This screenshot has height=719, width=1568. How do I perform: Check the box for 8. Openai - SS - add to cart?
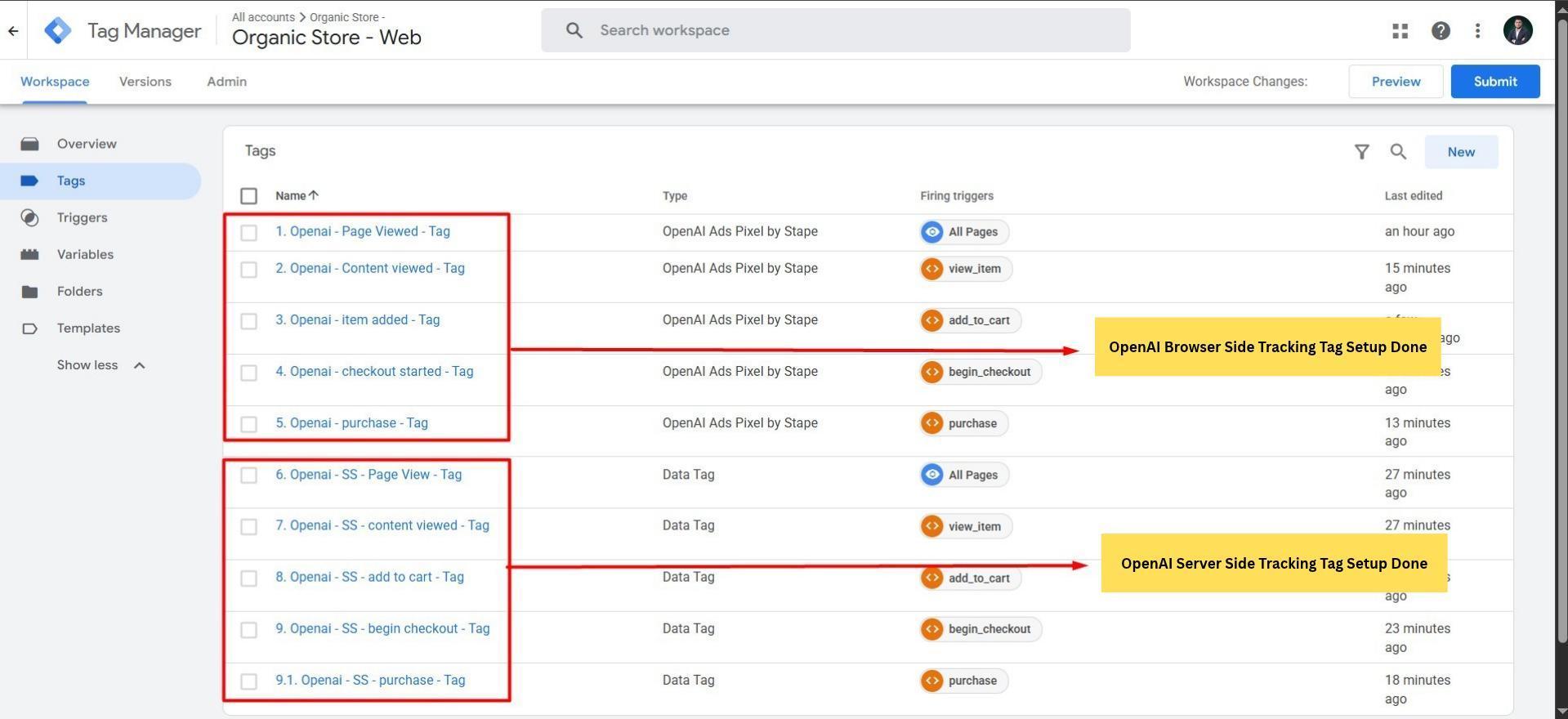[249, 578]
